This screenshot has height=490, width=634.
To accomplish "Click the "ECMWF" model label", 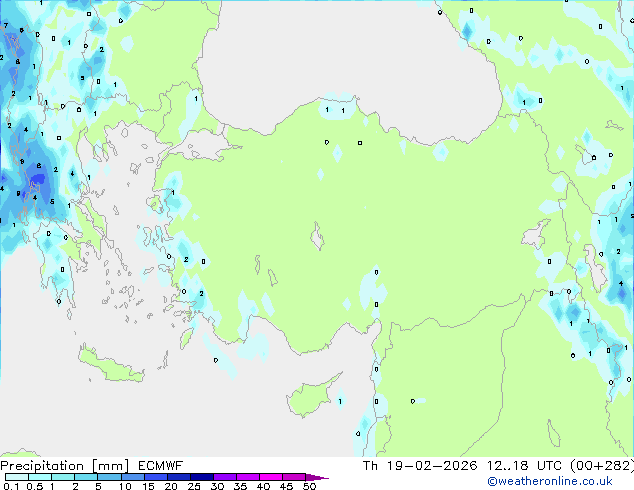I will click(x=161, y=466).
